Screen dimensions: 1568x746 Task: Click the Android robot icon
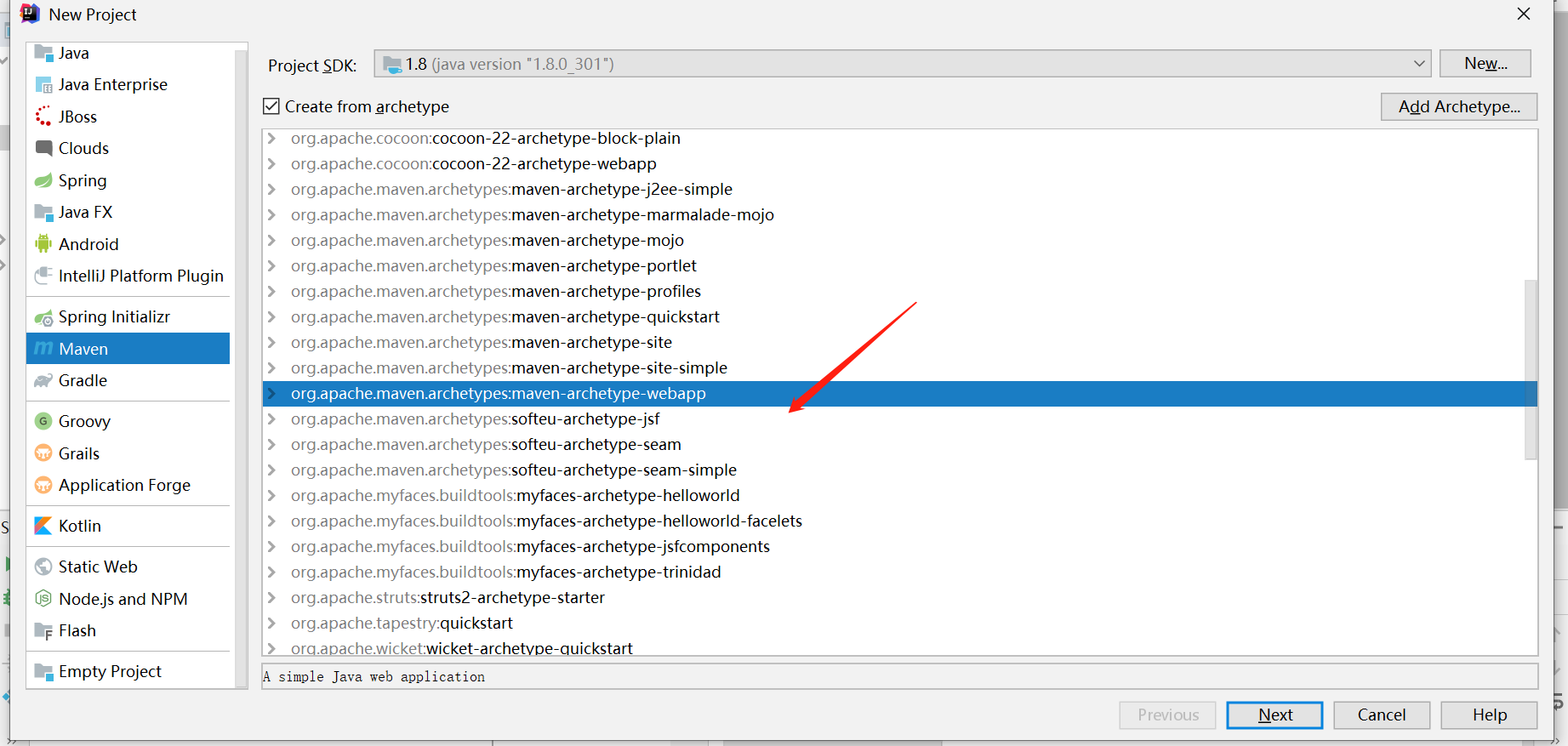pos(43,244)
